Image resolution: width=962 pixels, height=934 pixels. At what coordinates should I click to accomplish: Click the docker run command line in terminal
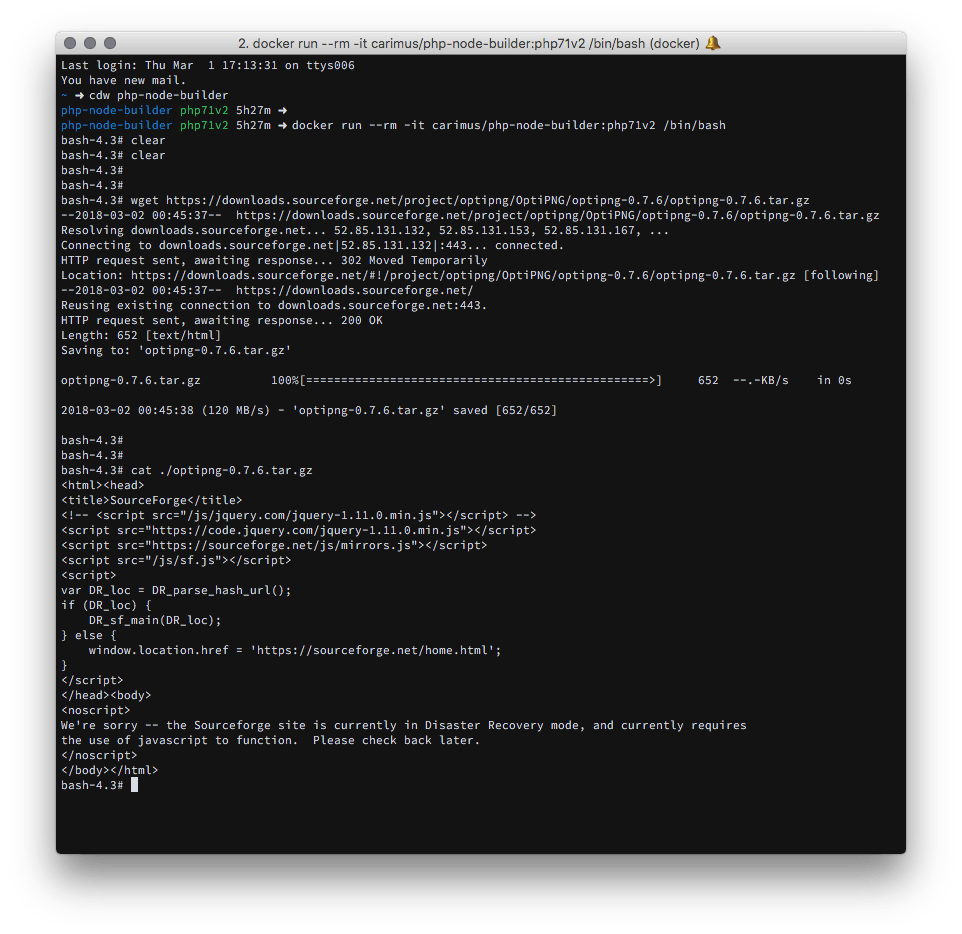[393, 125]
